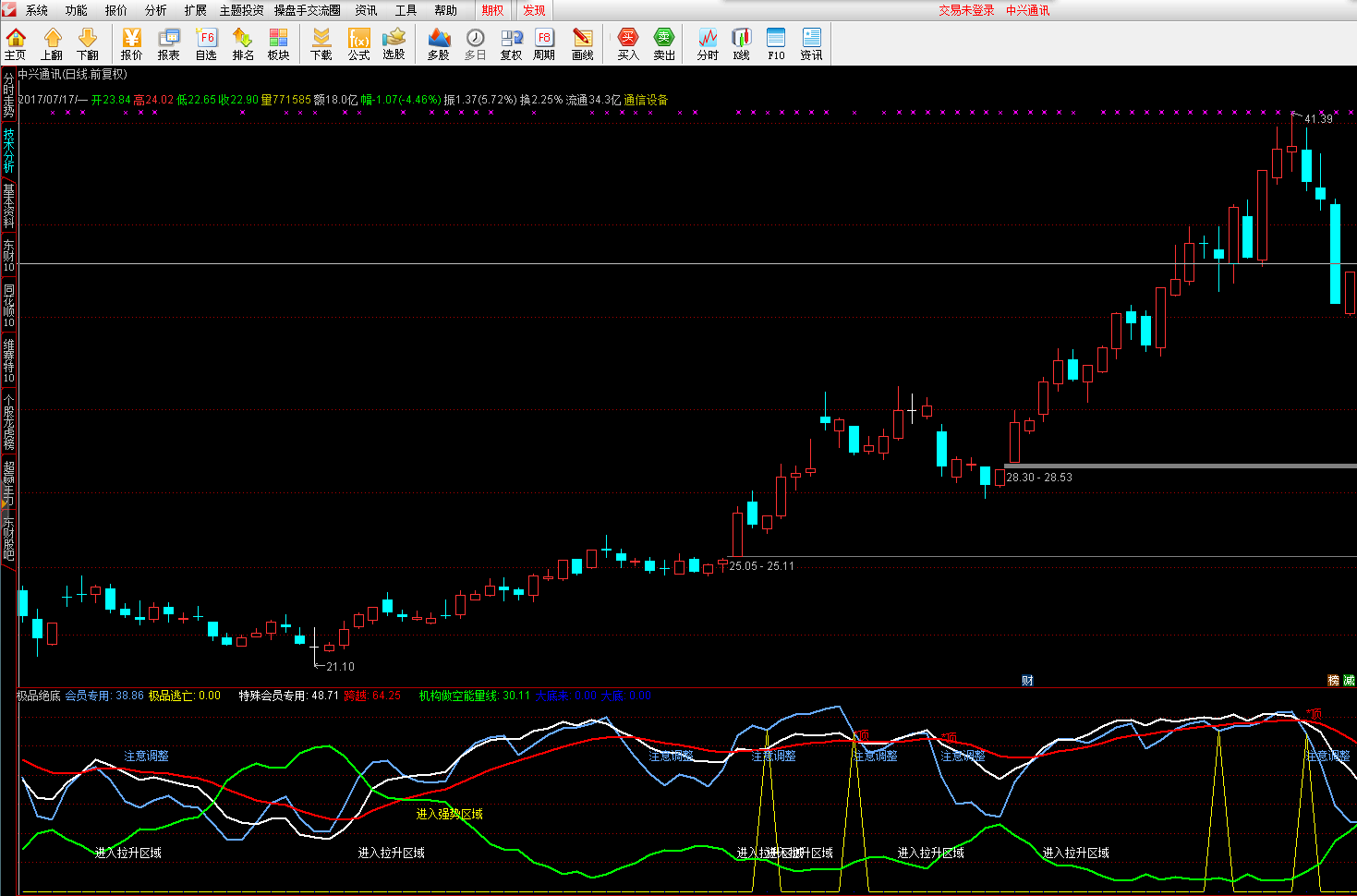Open the 多股 multi-stock view

(x=439, y=43)
